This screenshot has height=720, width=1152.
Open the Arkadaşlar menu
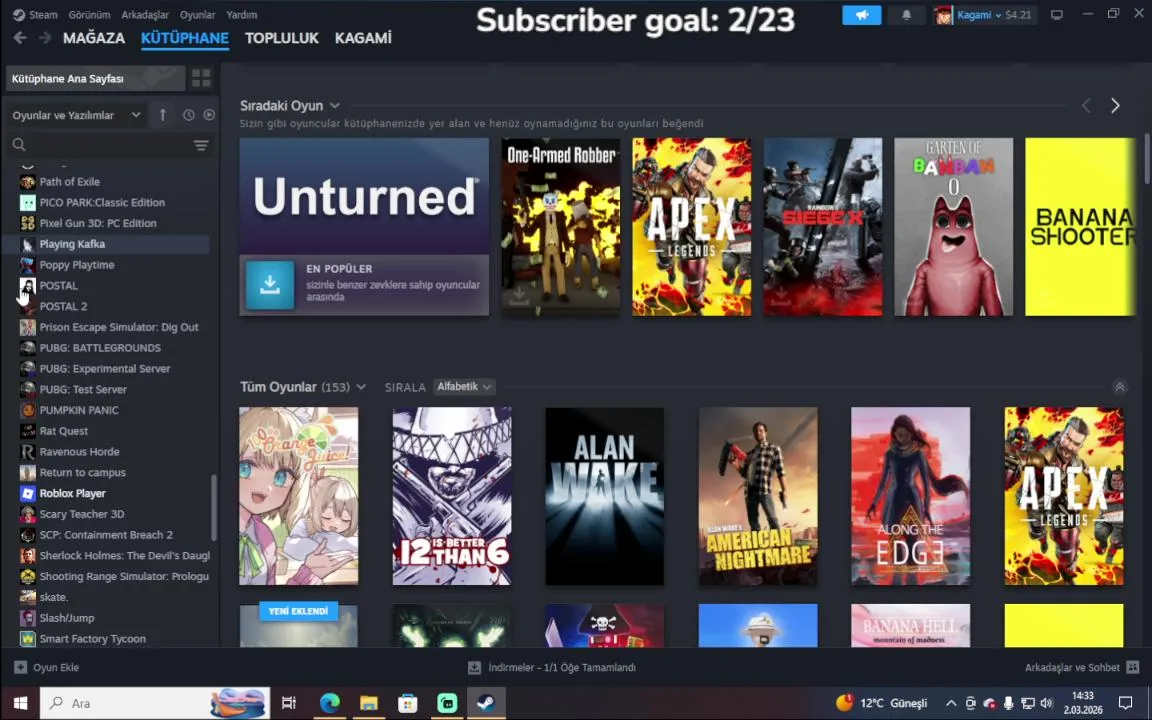pos(145,15)
